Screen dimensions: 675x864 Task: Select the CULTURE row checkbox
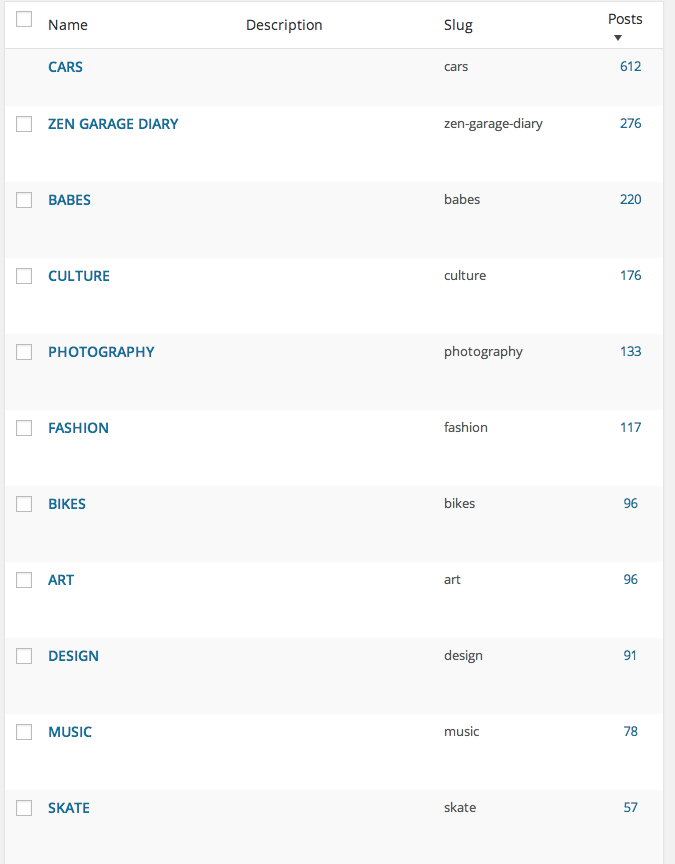(x=24, y=276)
